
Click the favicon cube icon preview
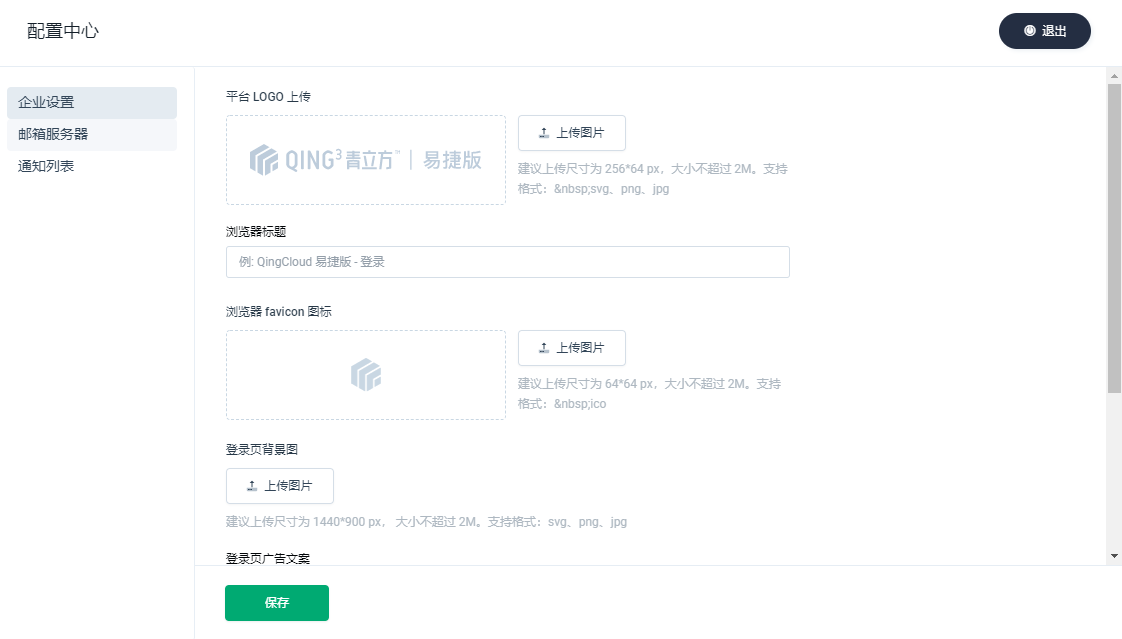[x=366, y=375]
